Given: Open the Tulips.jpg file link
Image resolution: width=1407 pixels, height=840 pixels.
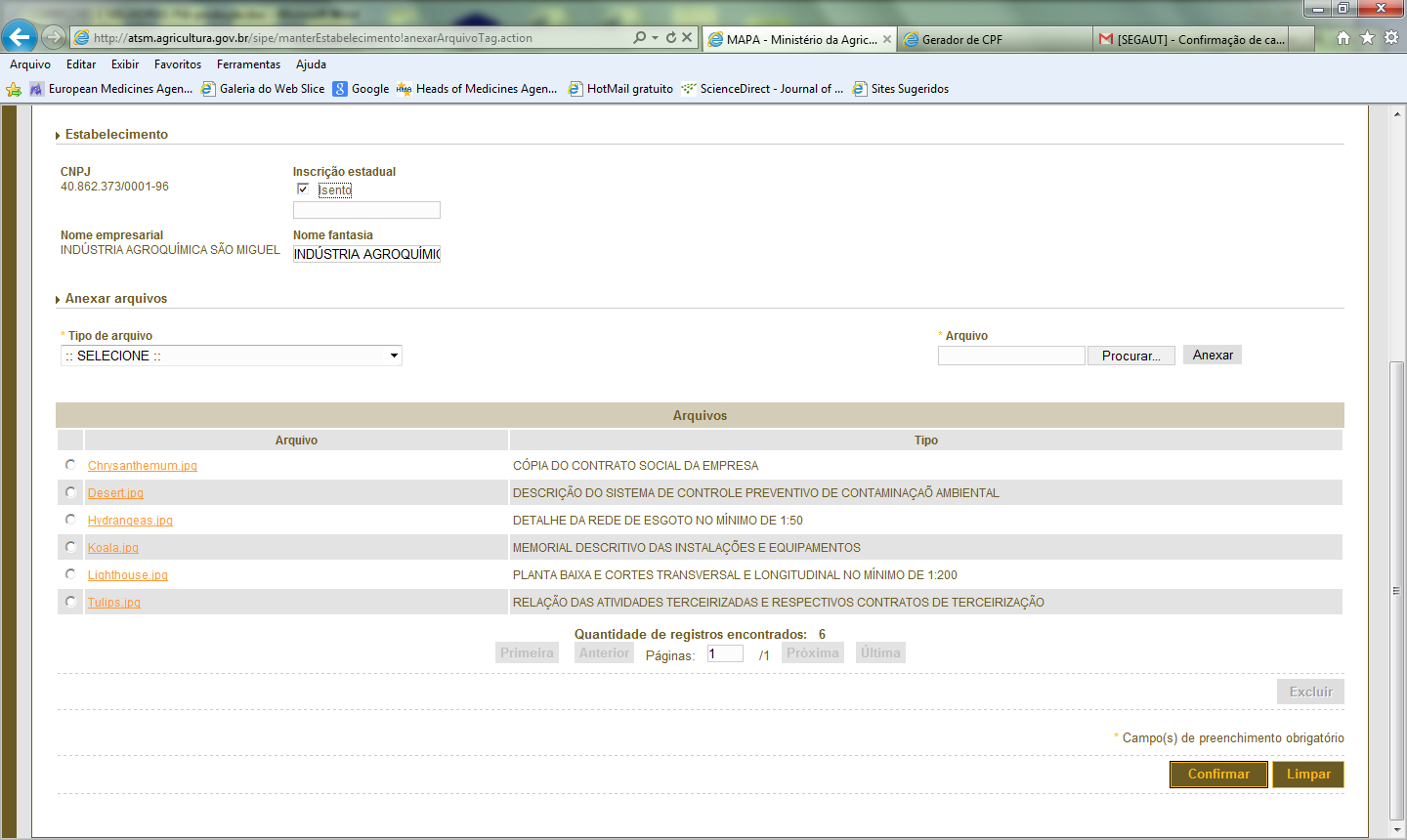Looking at the screenshot, I should point(114,603).
